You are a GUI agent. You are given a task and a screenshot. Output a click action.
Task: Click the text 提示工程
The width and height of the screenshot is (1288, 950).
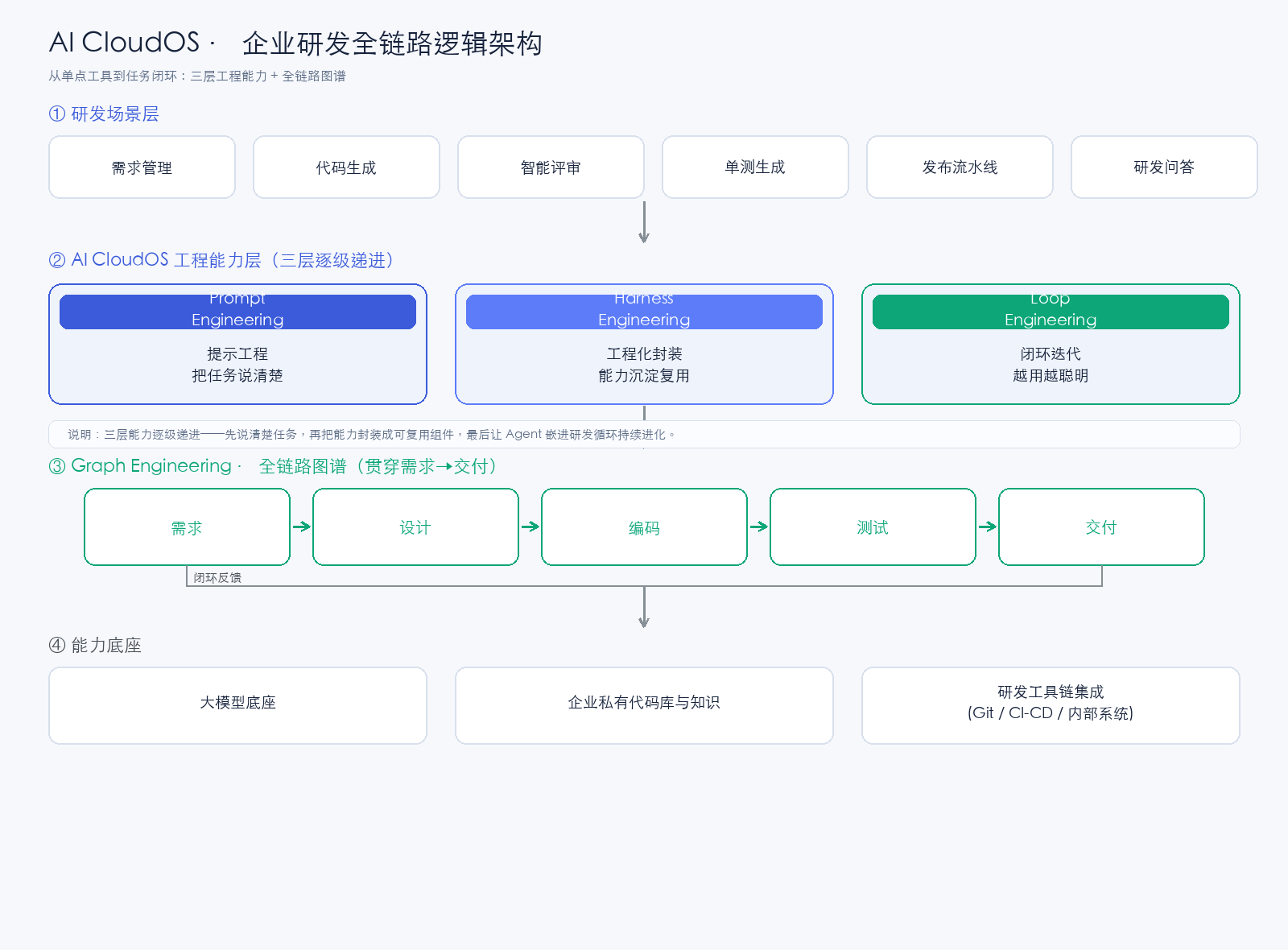point(237,354)
